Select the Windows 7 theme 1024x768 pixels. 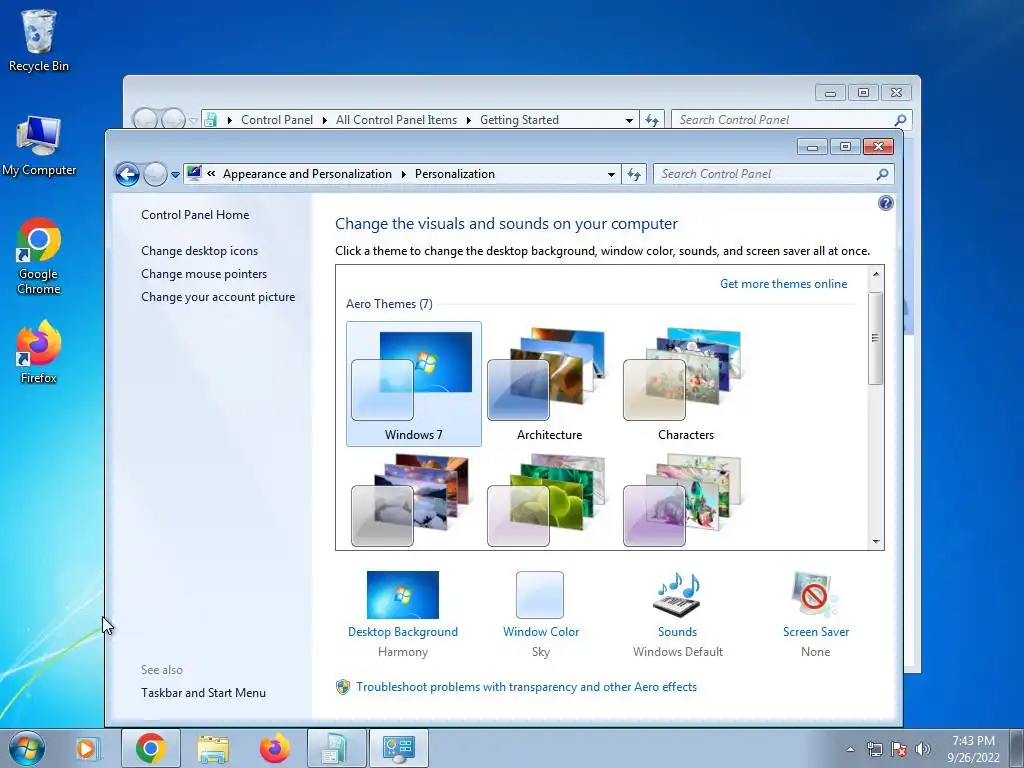click(x=413, y=384)
